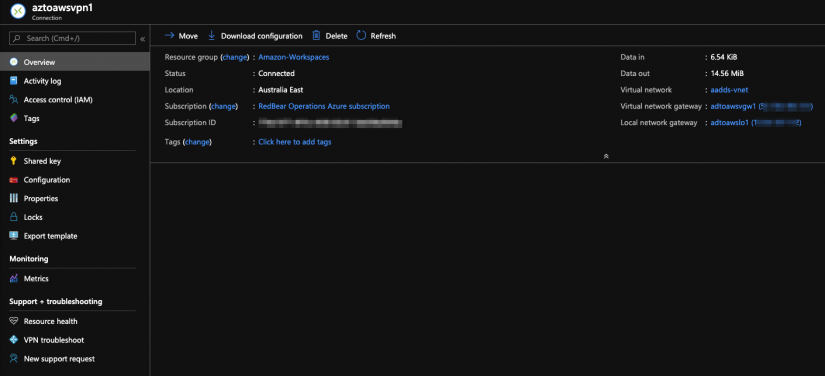Screen dimensions: 825x376
Task: Open the Overview menu item
Action: [75, 62]
